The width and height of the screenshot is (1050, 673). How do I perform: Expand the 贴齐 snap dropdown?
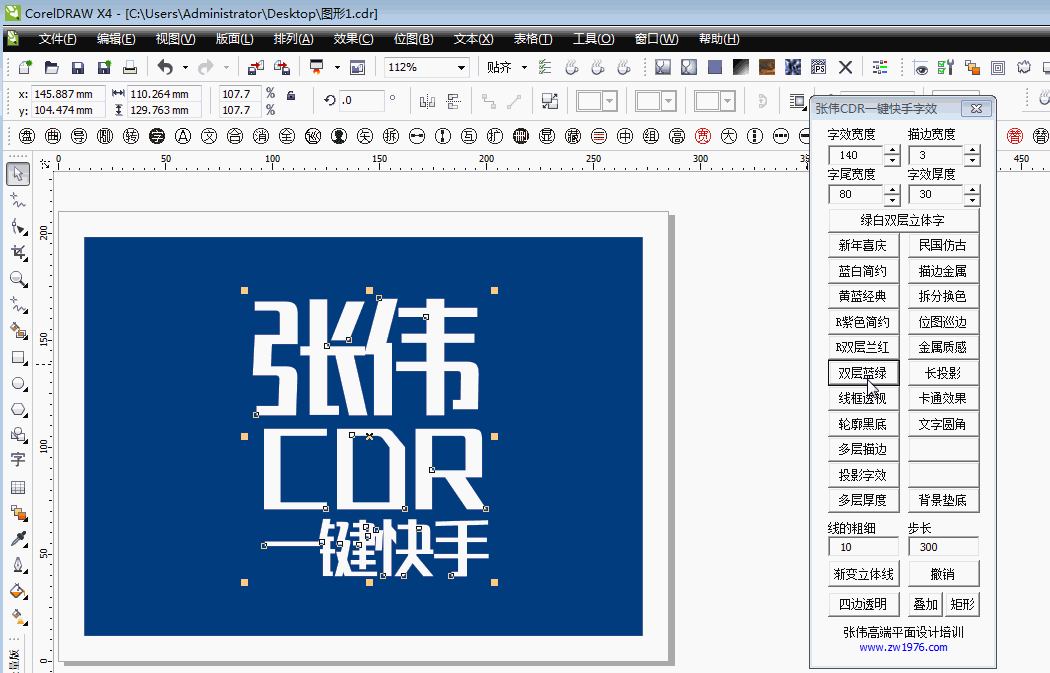point(524,68)
